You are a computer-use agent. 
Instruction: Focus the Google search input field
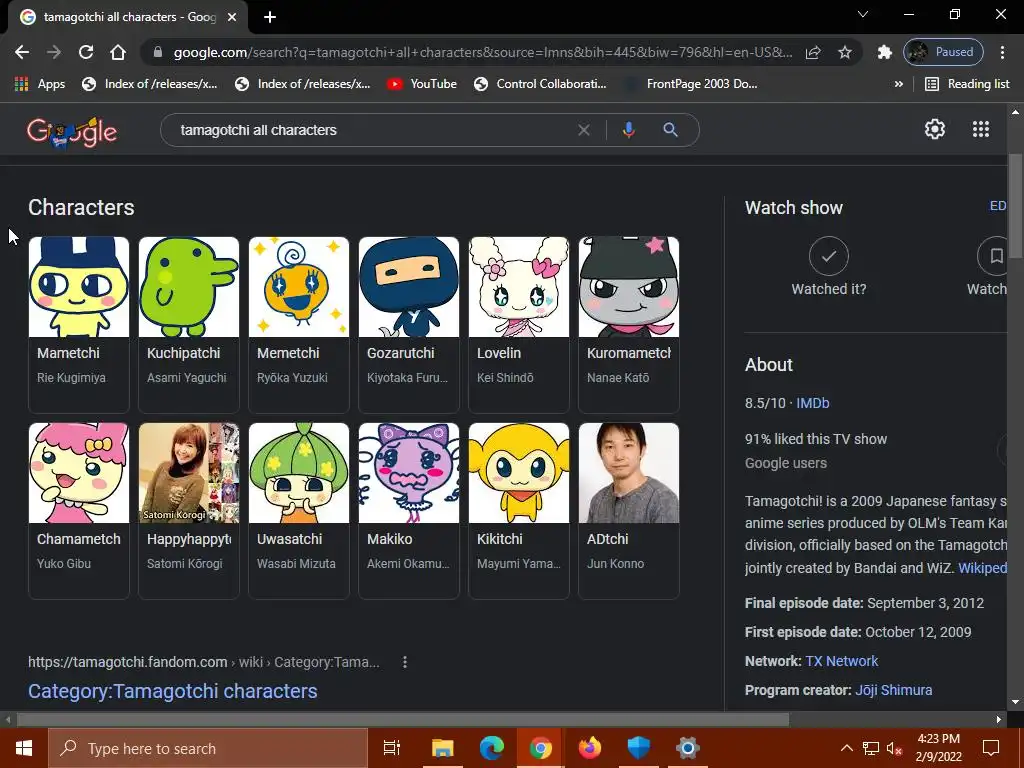click(x=376, y=130)
